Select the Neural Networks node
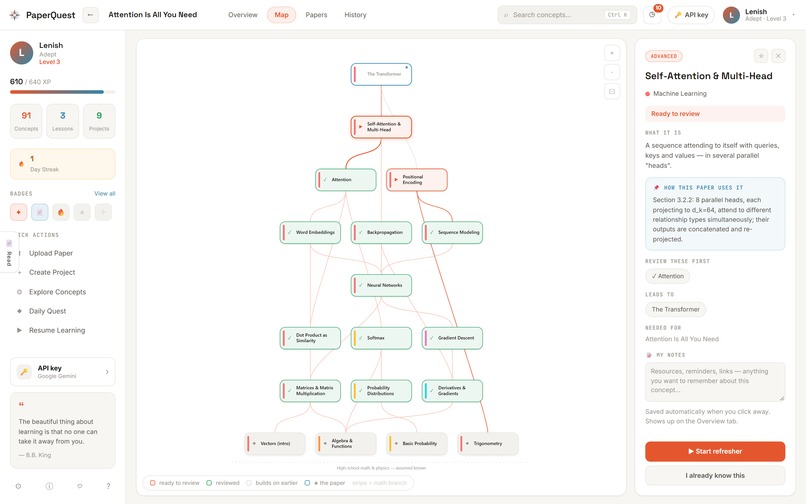This screenshot has width=806, height=504. point(381,285)
